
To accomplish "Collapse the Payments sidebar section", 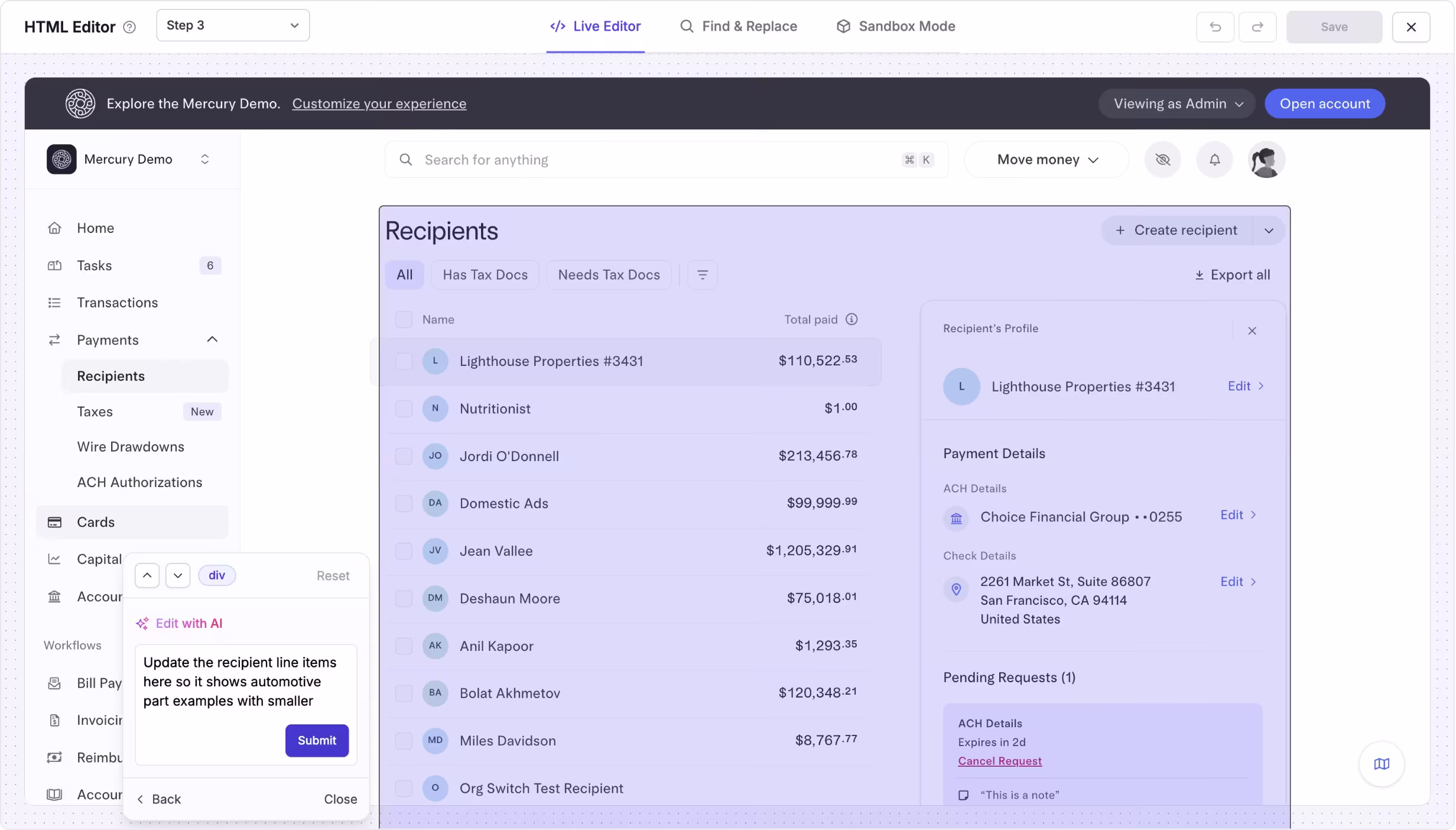I will [212, 339].
